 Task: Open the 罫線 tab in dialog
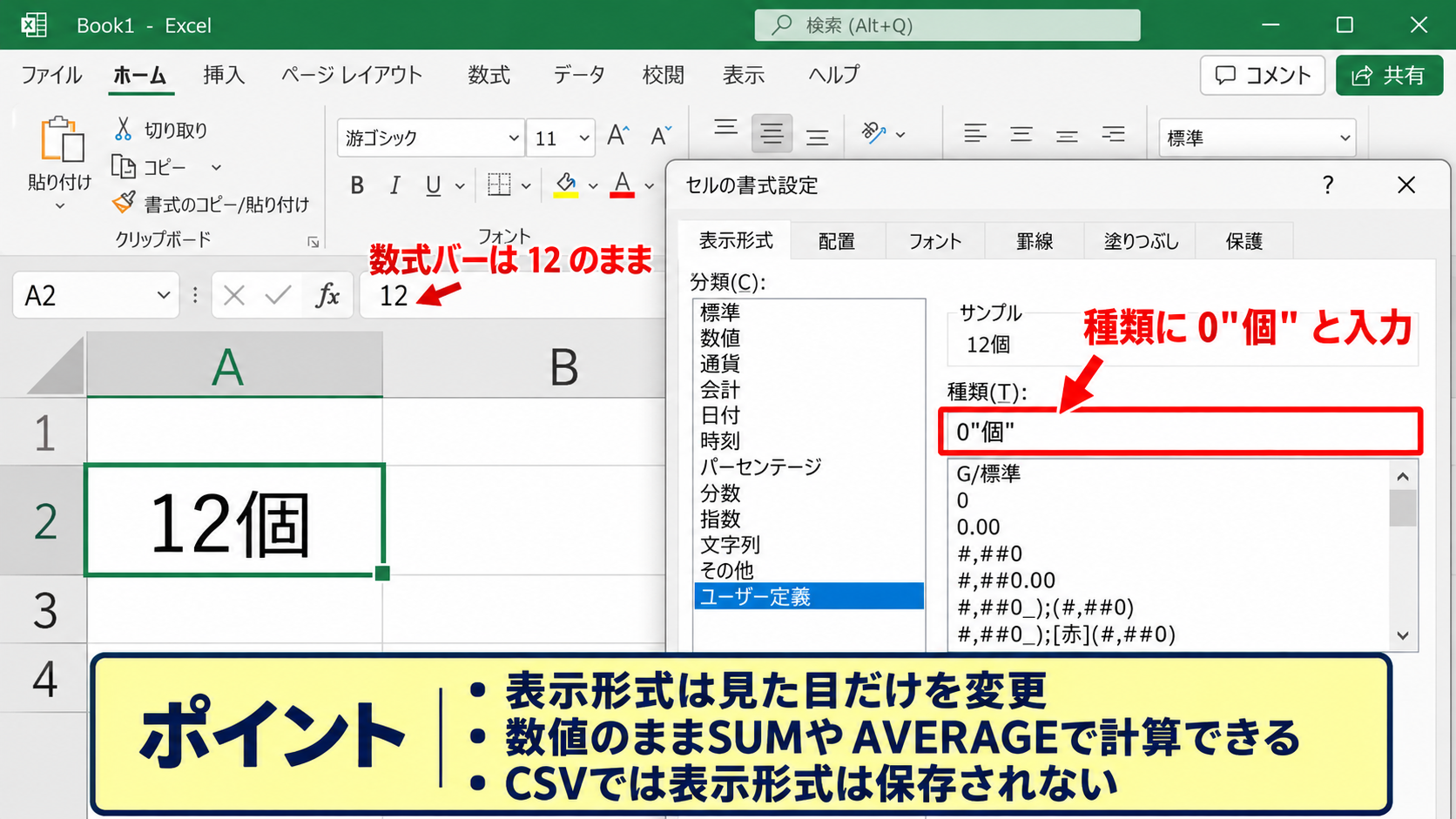pos(1035,241)
